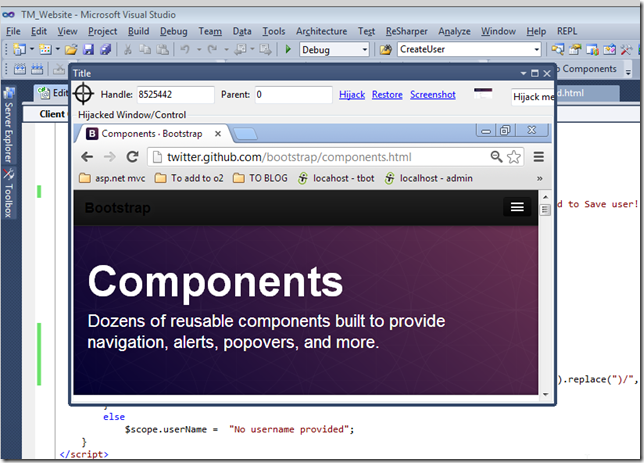Start debugging with the green play icon
This screenshot has height=463, width=644.
point(288,49)
